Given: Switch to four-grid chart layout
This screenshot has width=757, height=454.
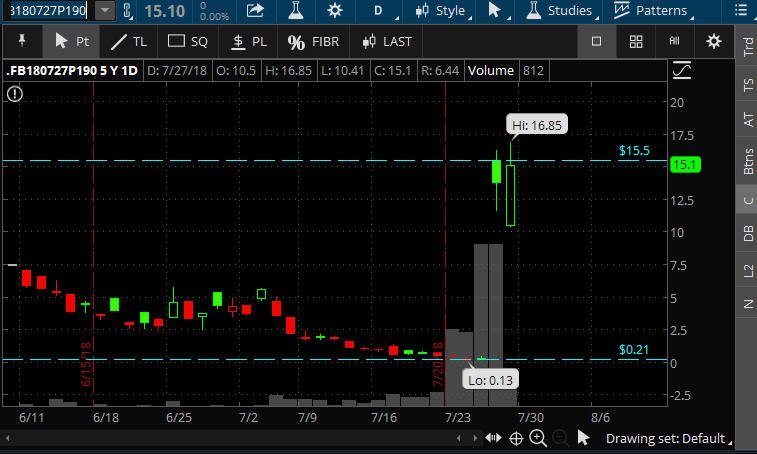Looking at the screenshot, I should (x=636, y=42).
